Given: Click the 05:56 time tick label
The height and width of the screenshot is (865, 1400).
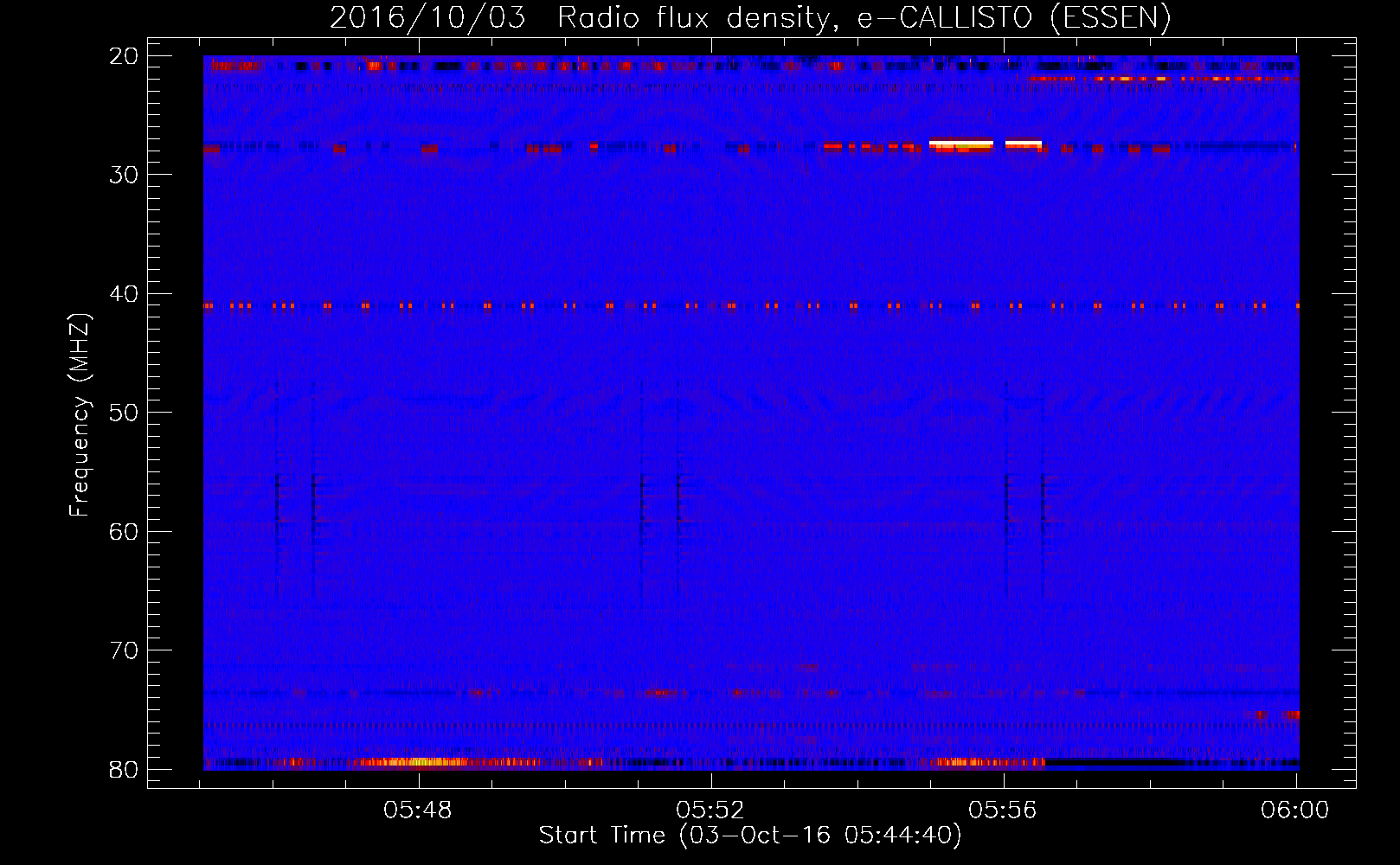Looking at the screenshot, I should pyautogui.click(x=1004, y=811).
